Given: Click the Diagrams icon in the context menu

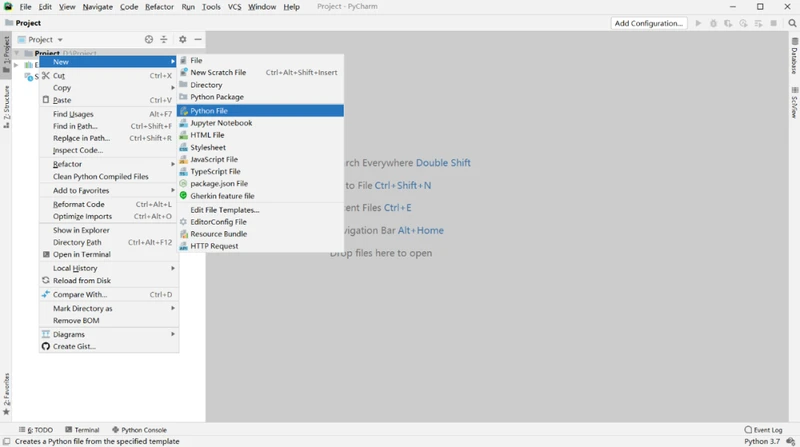Looking at the screenshot, I should pyautogui.click(x=46, y=334).
